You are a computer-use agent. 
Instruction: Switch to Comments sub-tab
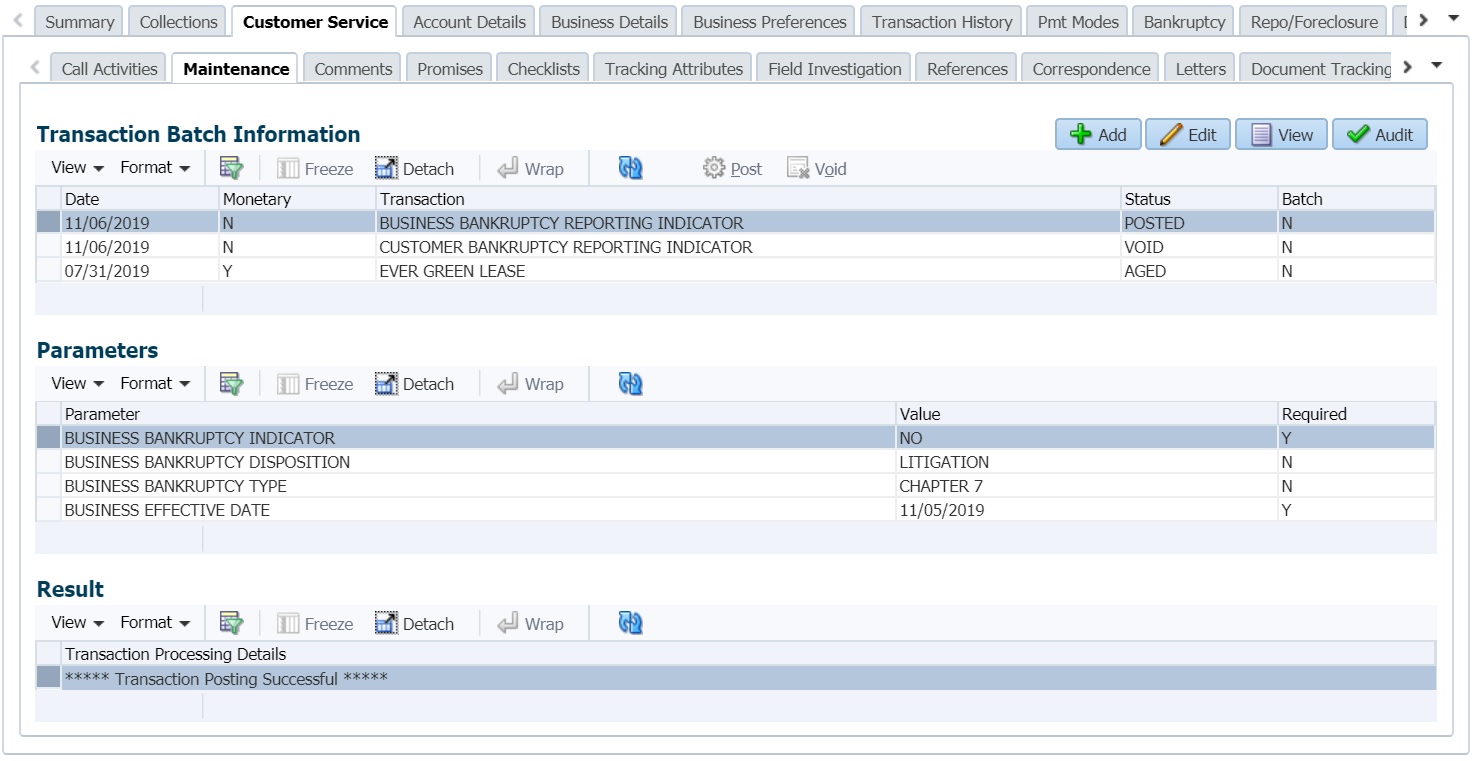coord(353,69)
